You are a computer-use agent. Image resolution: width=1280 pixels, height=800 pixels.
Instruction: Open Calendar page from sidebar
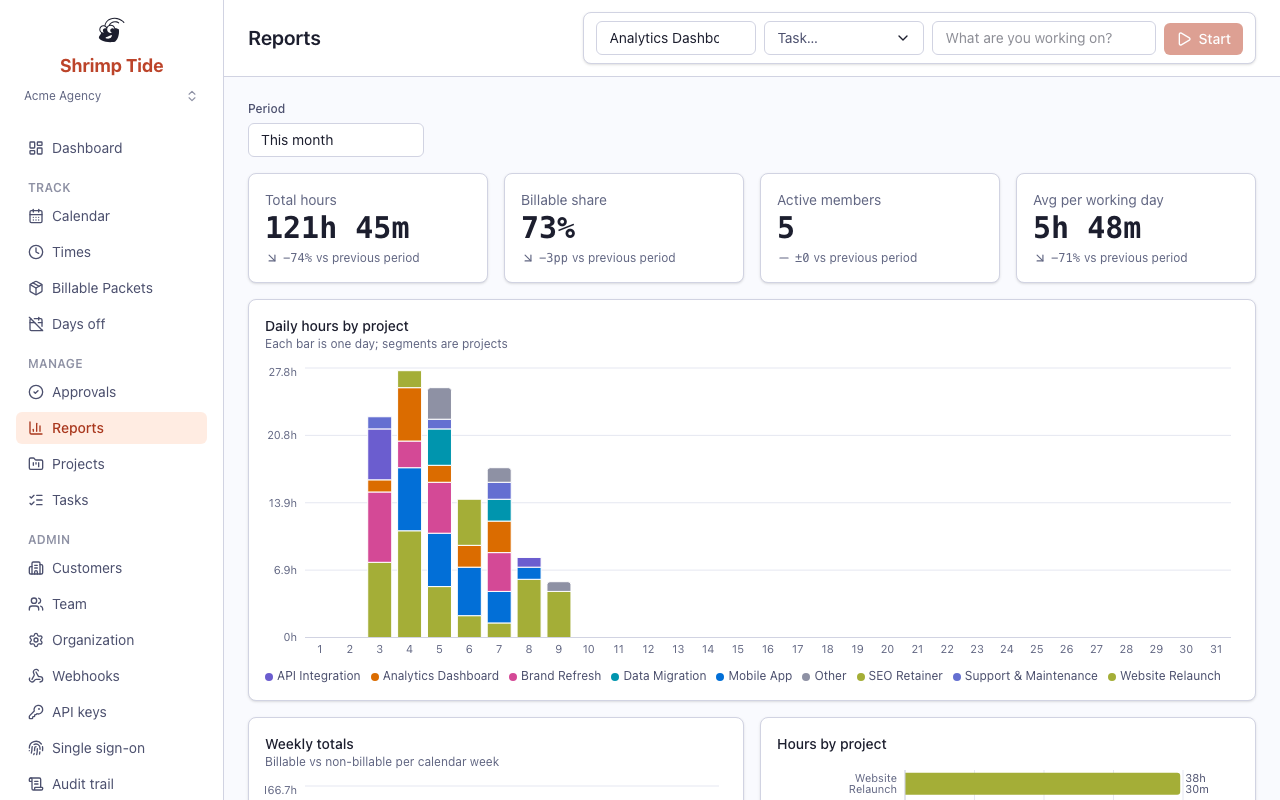tap(111, 216)
